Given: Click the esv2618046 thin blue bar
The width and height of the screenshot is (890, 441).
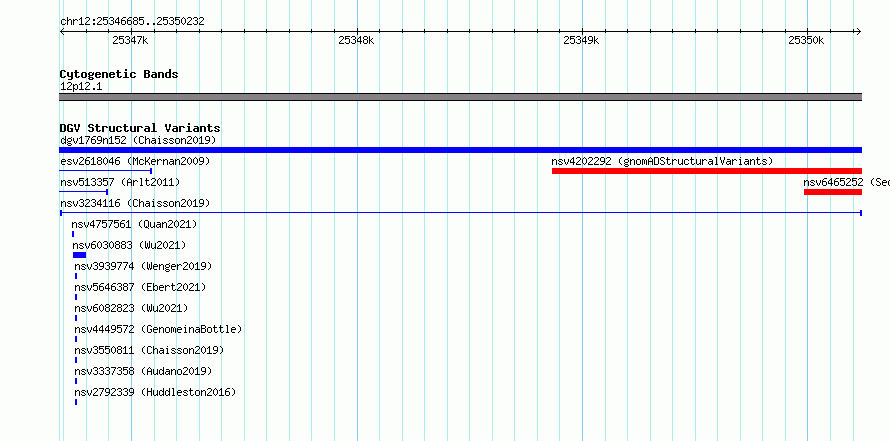Looking at the screenshot, I should click(106, 171).
